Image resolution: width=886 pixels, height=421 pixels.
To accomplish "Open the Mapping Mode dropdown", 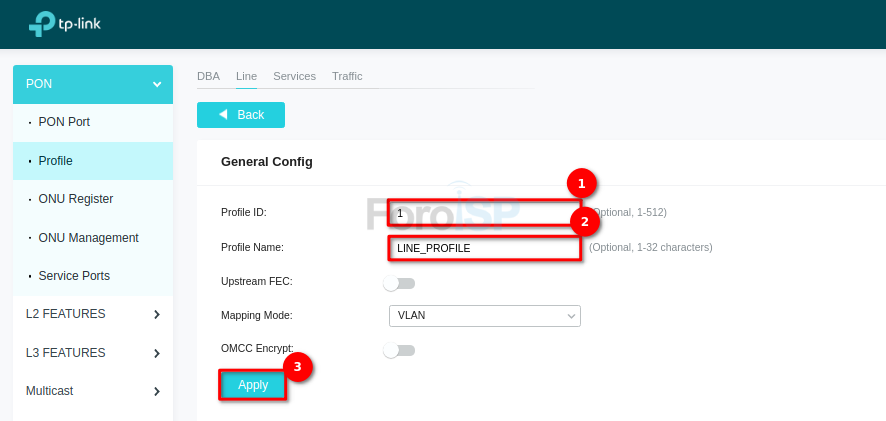I will (484, 315).
